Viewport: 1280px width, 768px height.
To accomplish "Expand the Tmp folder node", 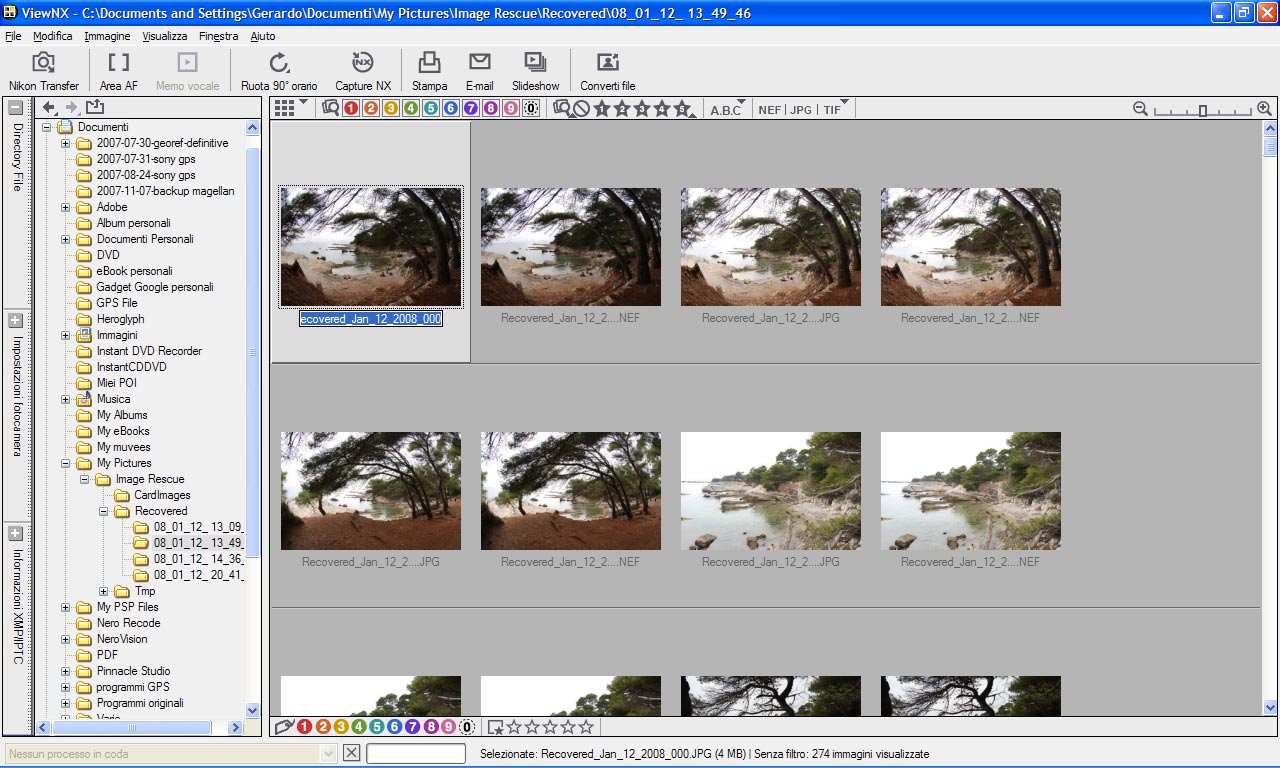I will tap(103, 591).
